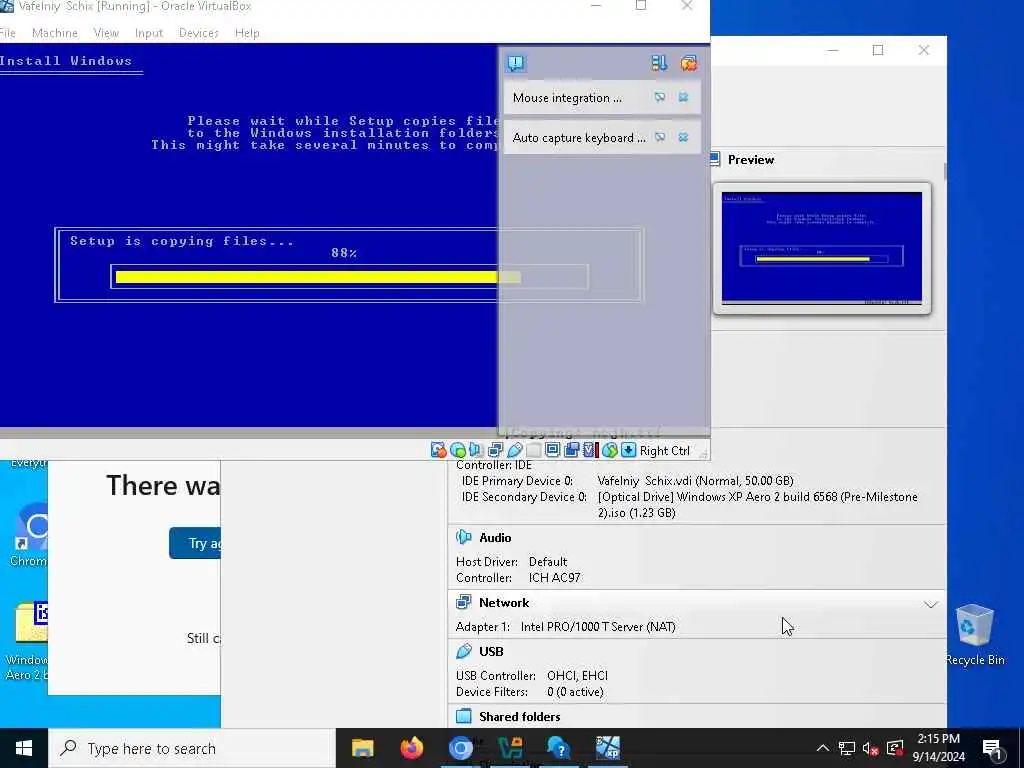The width and height of the screenshot is (1024, 768).
Task: Click the Network icon in details pane
Action: point(464,601)
